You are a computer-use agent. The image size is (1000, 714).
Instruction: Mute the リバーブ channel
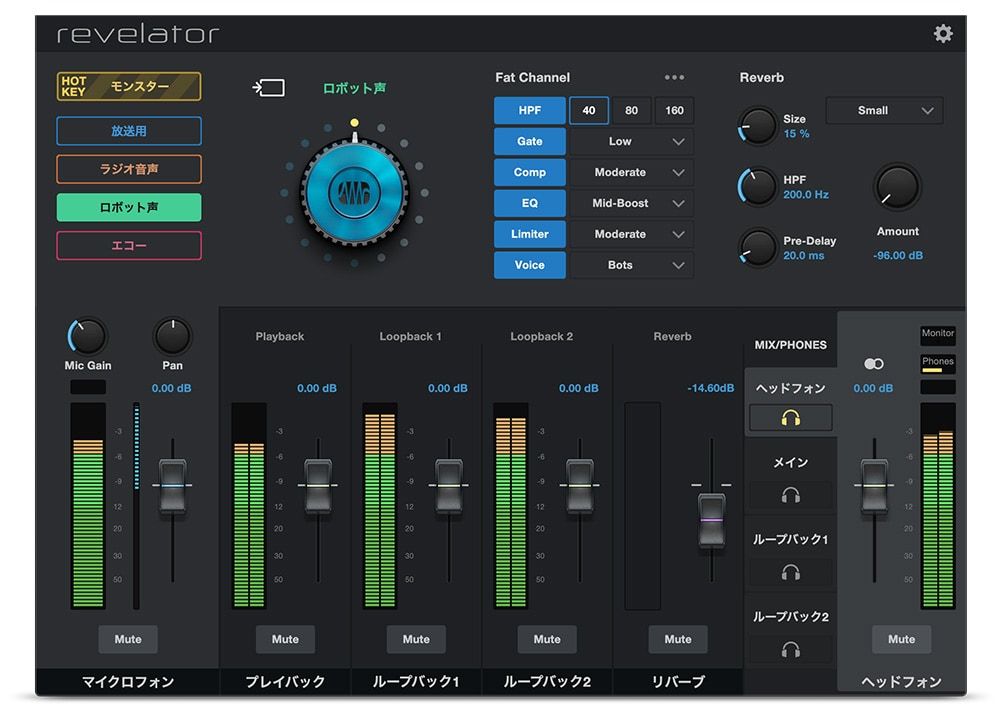[678, 639]
